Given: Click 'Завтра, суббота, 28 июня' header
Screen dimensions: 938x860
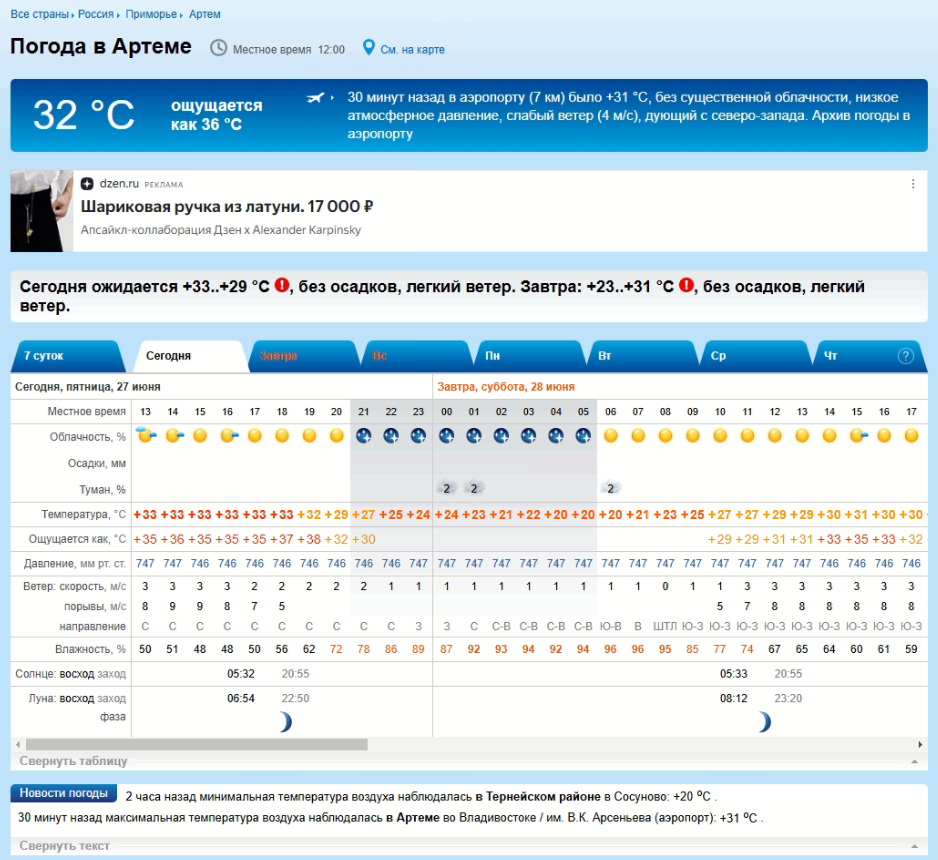Looking at the screenshot, I should point(505,387).
